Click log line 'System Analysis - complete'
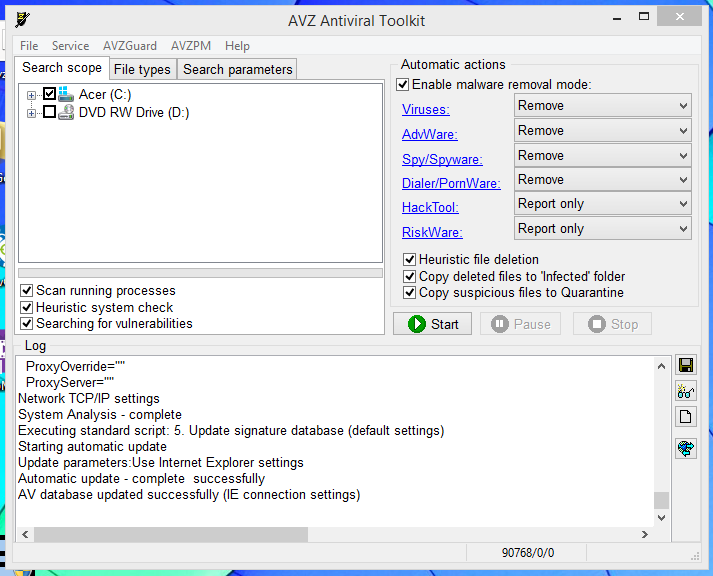Screen dimensions: 713x576 pos(100,415)
